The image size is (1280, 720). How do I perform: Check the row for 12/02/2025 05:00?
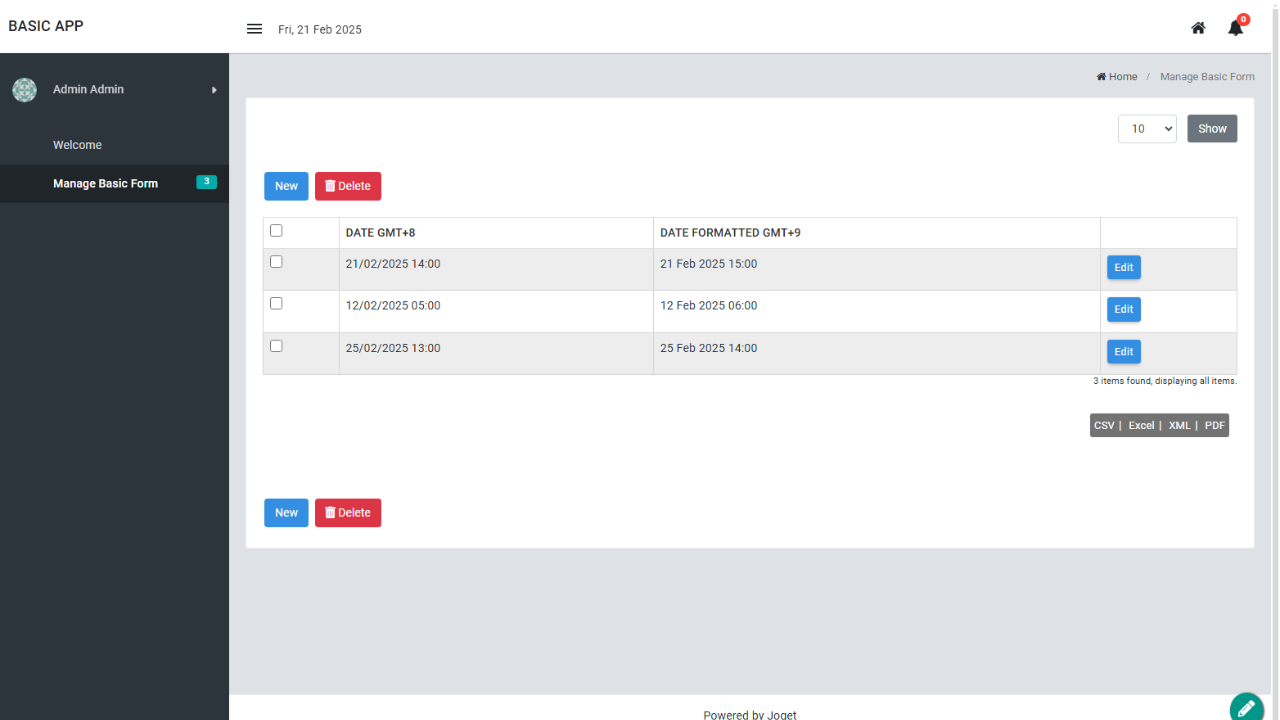pyautogui.click(x=276, y=304)
